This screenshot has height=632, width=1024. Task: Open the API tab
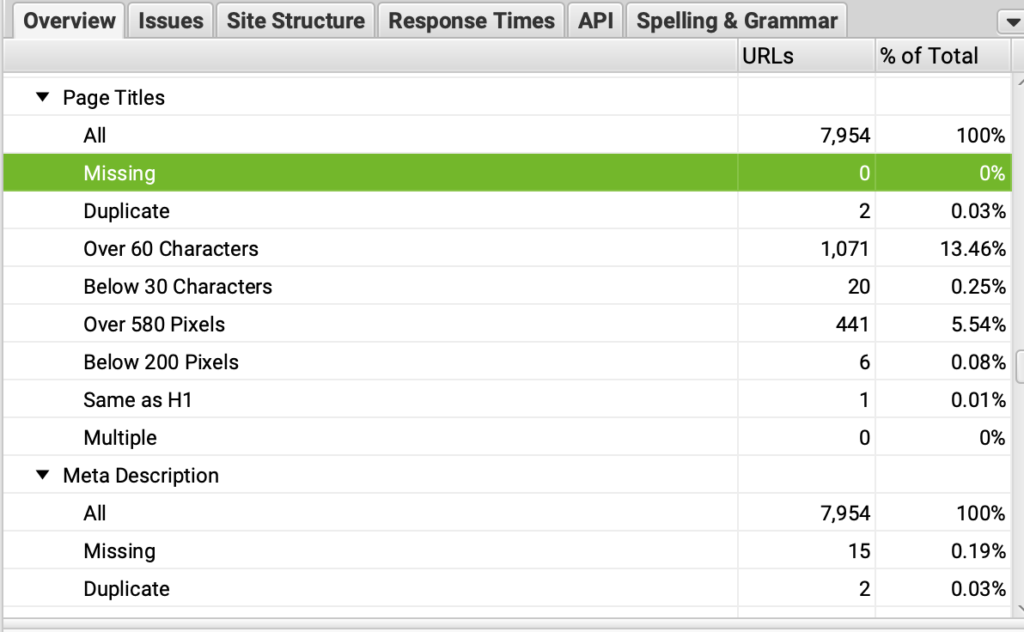click(x=595, y=20)
